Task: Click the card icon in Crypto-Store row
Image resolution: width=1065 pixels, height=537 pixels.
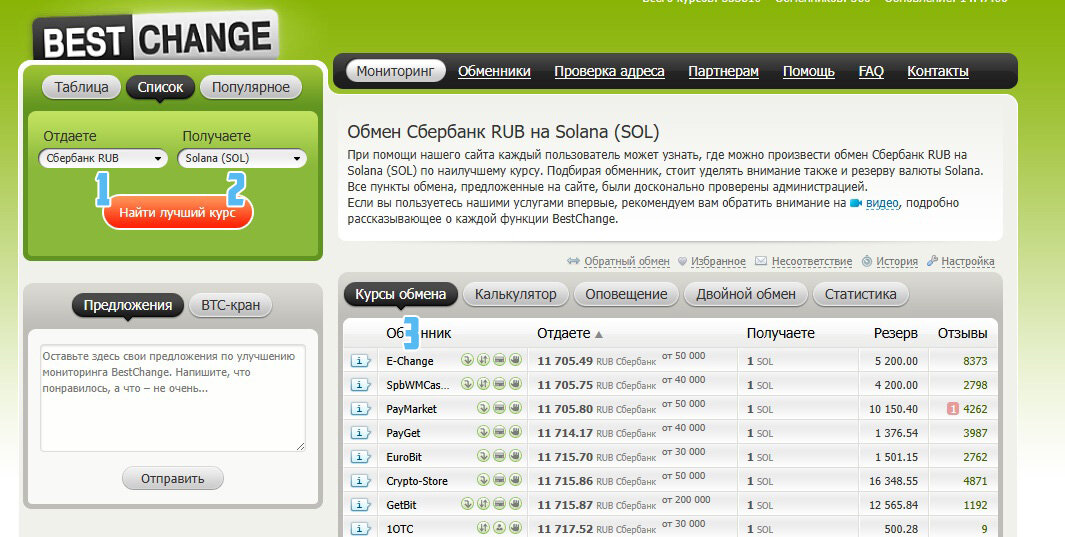Action: (x=499, y=479)
